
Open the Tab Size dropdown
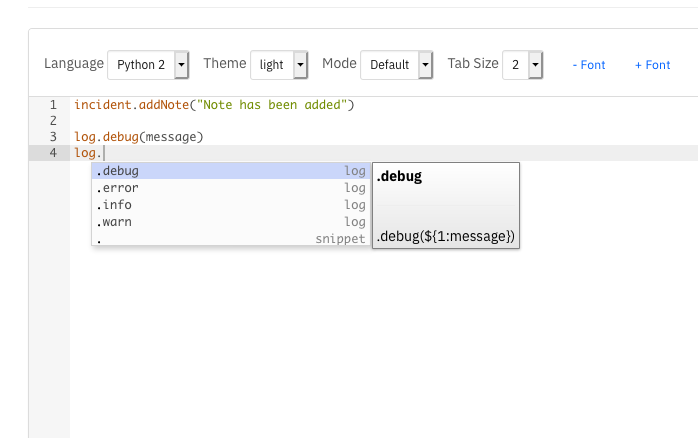point(523,65)
